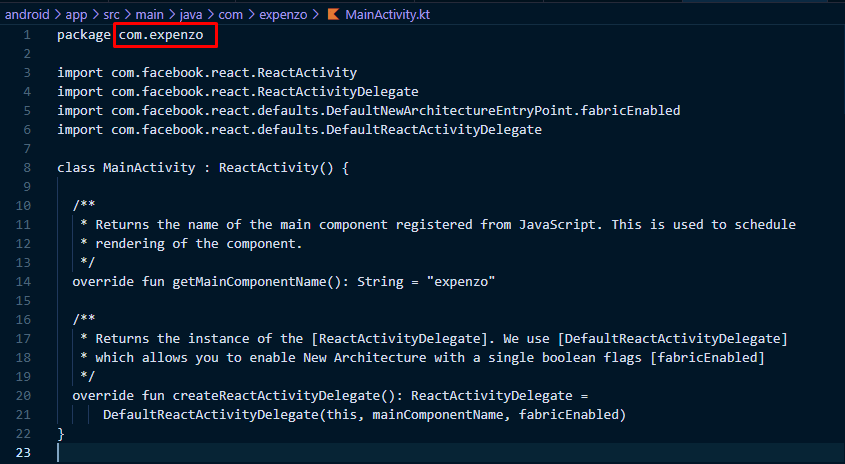Select the main breadcrumb segment

tap(149, 15)
